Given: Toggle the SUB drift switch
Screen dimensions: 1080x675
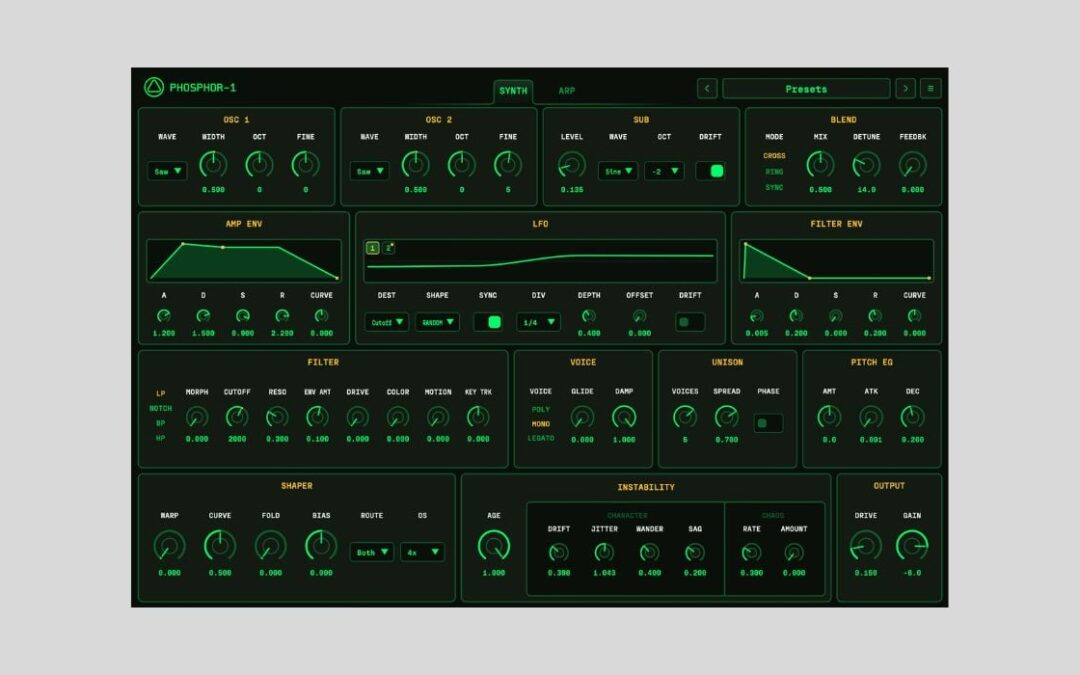Looking at the screenshot, I should tap(710, 171).
